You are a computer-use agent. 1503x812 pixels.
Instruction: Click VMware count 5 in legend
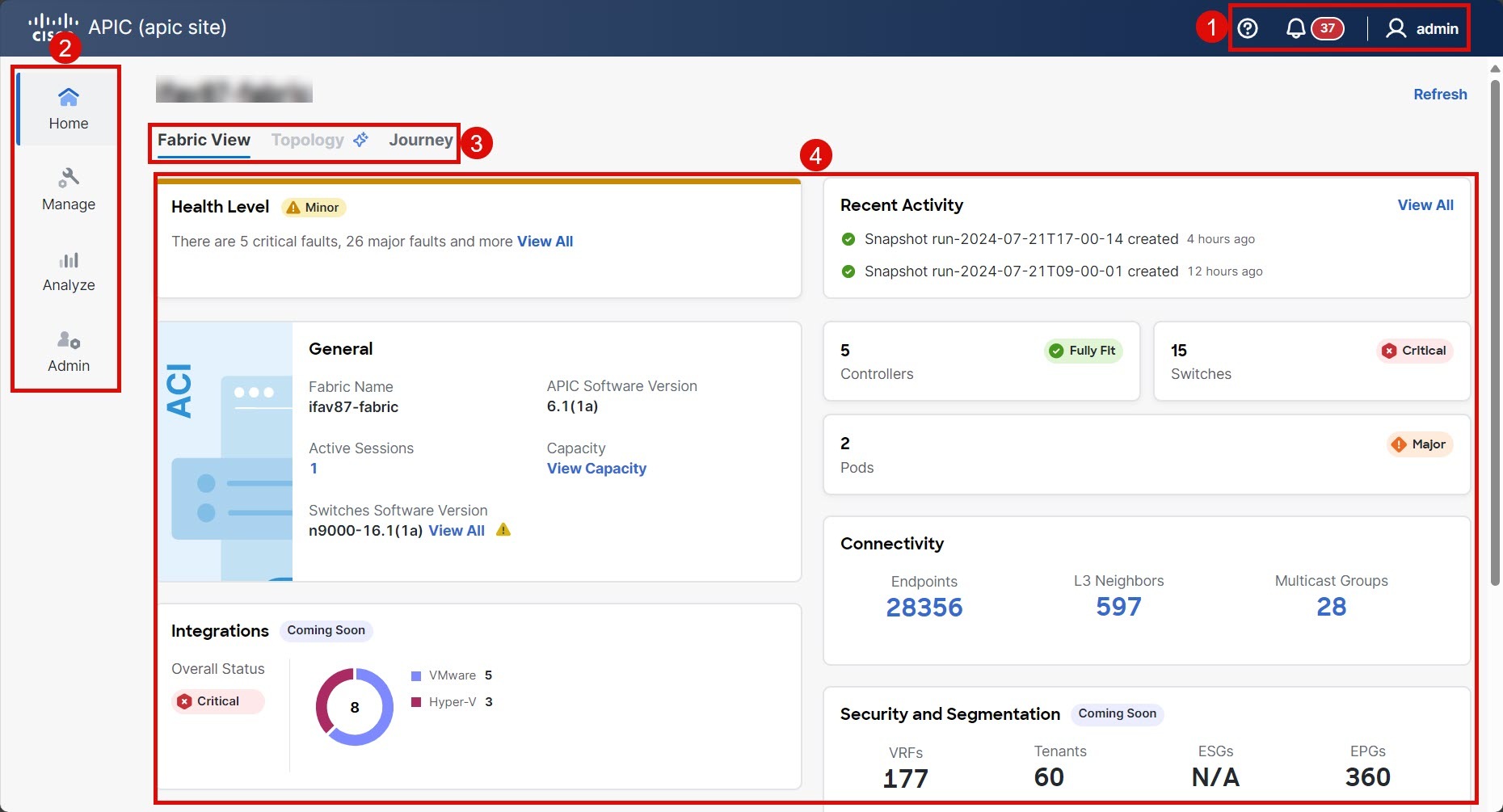488,675
